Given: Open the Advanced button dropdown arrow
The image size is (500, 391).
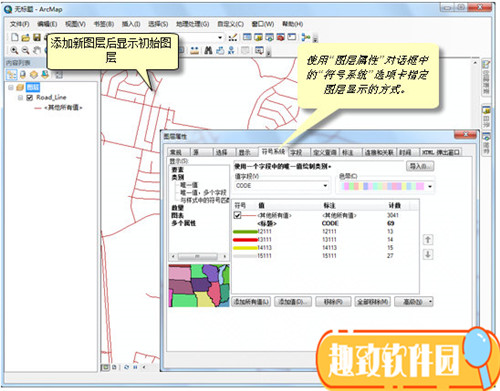Looking at the screenshot, I should point(430,302).
